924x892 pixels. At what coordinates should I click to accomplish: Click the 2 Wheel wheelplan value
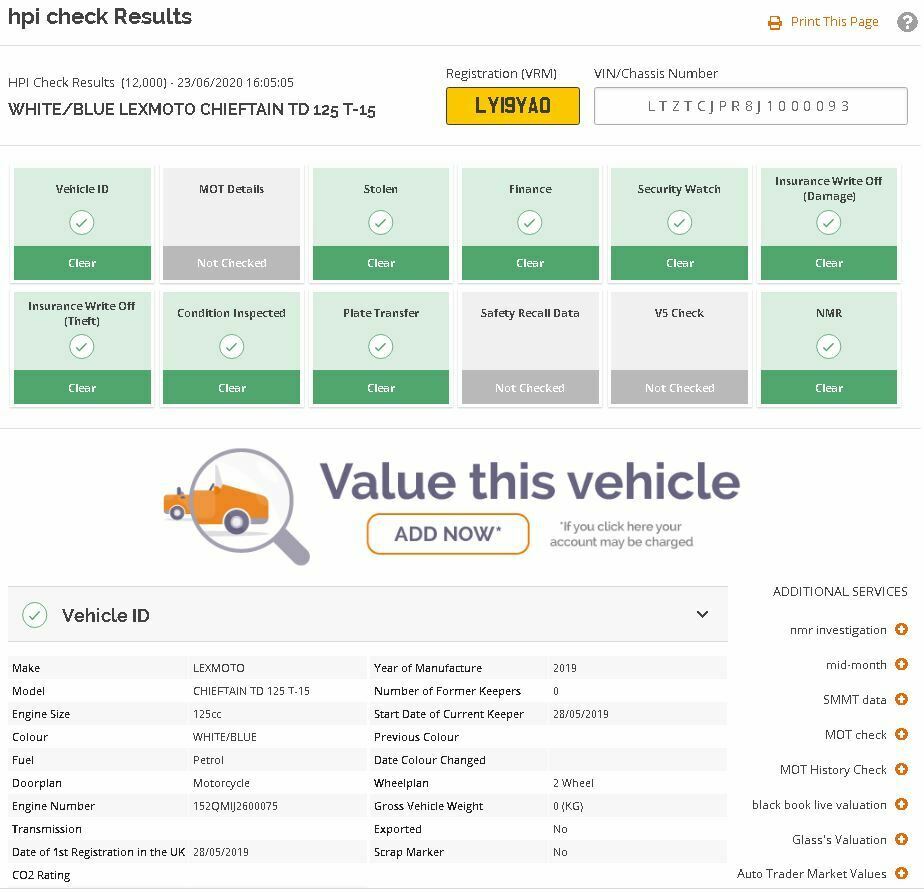(x=573, y=782)
